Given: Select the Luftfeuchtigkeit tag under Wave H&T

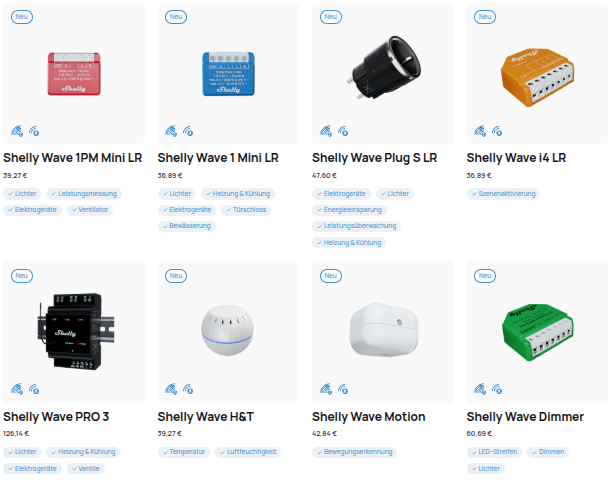Looking at the screenshot, I should point(248,452).
